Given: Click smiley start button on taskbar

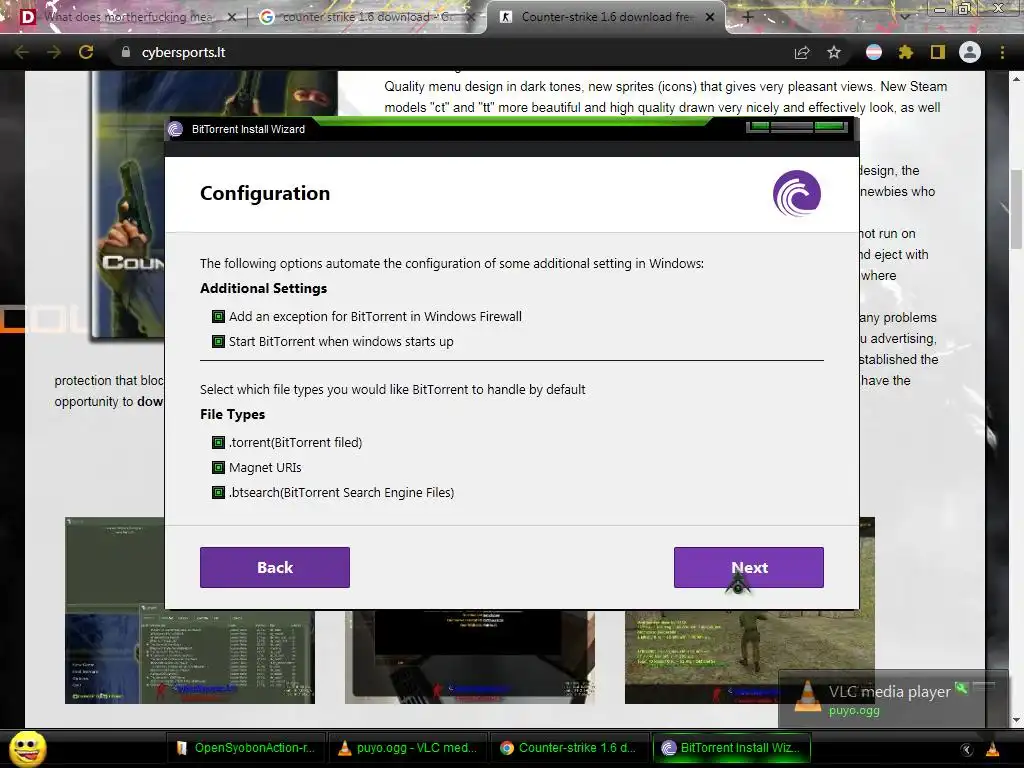Looking at the screenshot, I should (28, 748).
